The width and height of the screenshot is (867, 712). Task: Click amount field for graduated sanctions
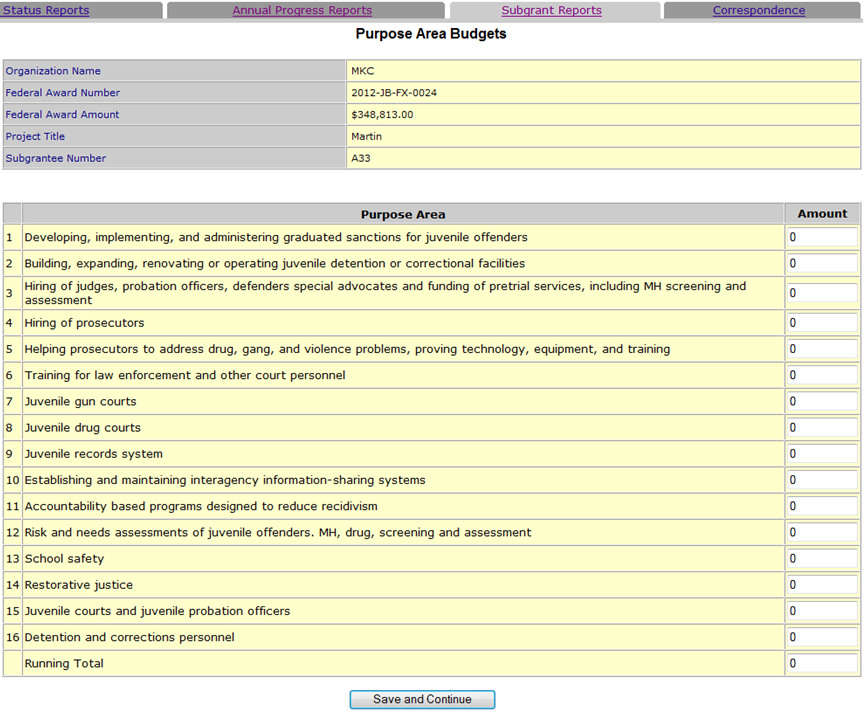pyautogui.click(x=821, y=238)
